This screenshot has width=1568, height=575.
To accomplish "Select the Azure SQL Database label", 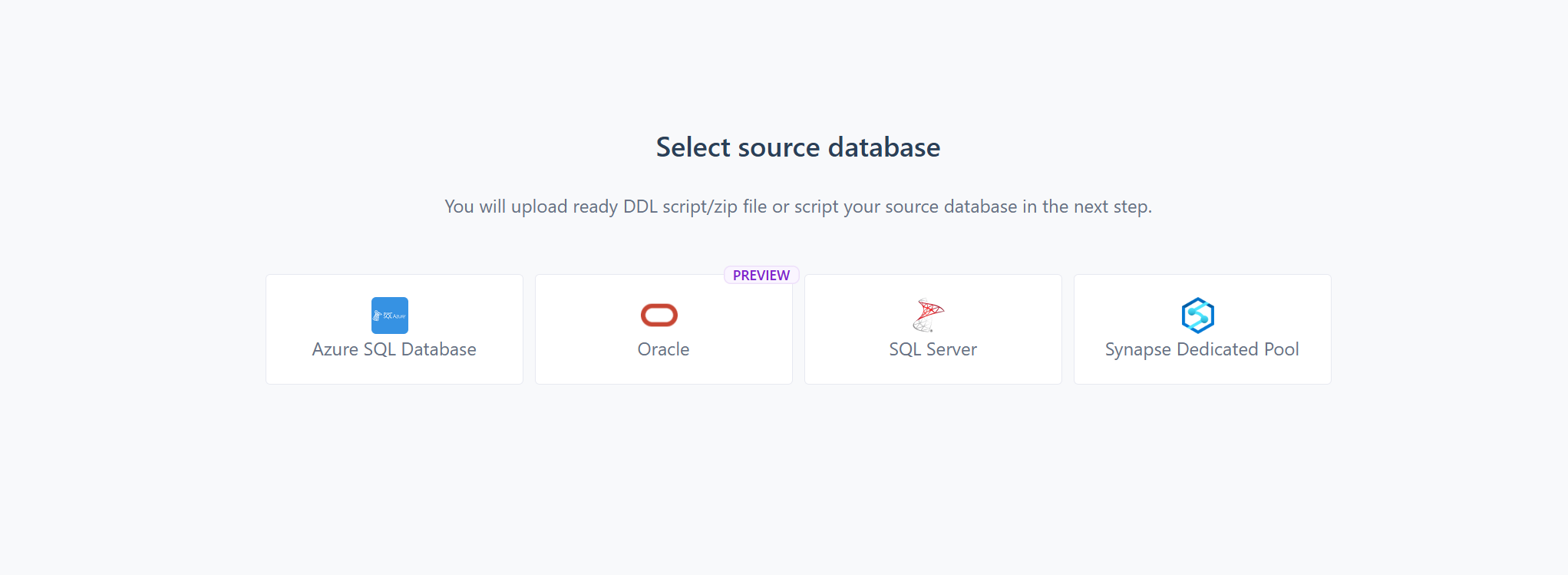I will click(x=394, y=349).
